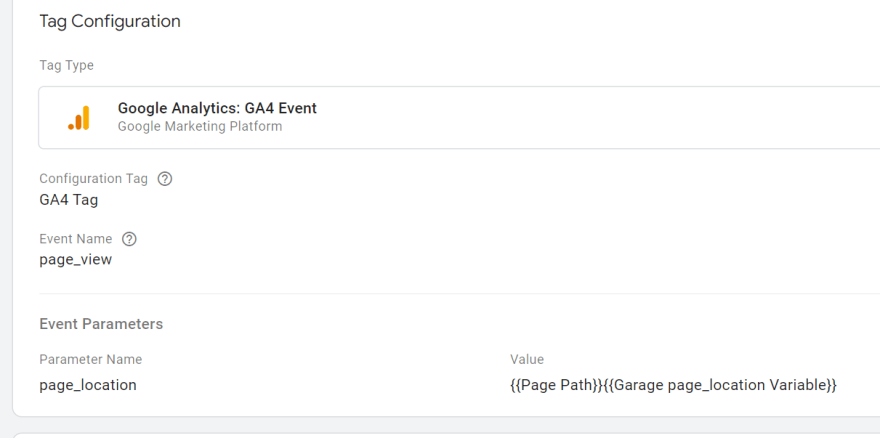Click the Google Marketing Platform subtitle
This screenshot has width=880, height=438.
pos(200,126)
